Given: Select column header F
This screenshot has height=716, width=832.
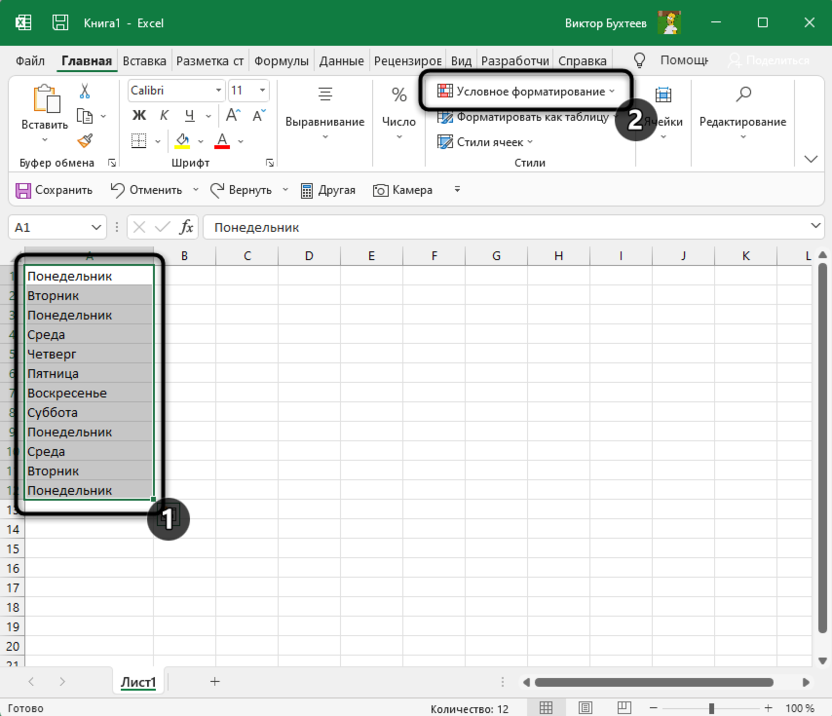Looking at the screenshot, I should point(434,256).
